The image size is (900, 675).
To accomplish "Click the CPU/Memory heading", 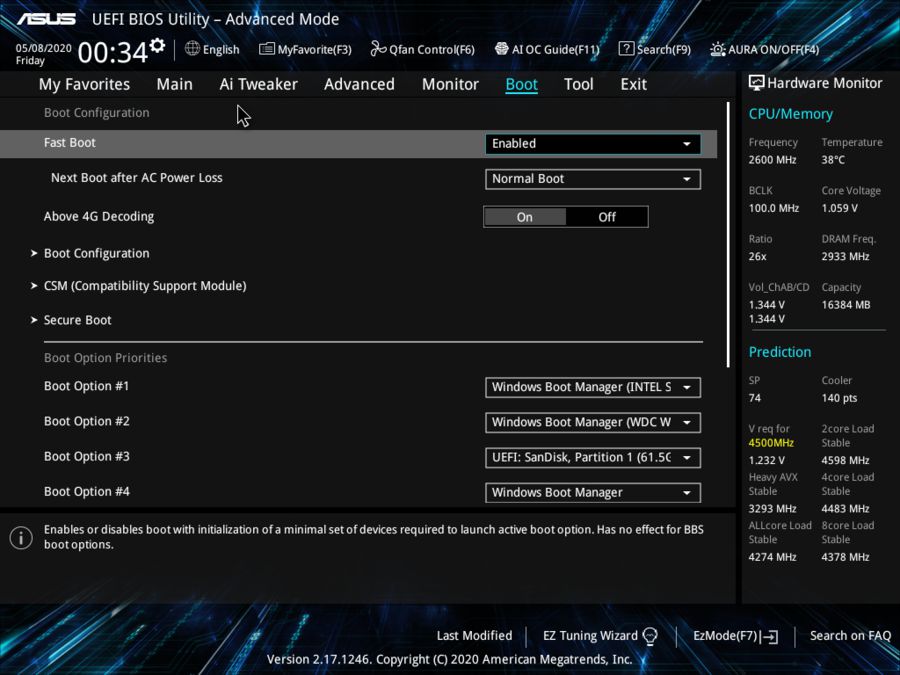I will 790,114.
